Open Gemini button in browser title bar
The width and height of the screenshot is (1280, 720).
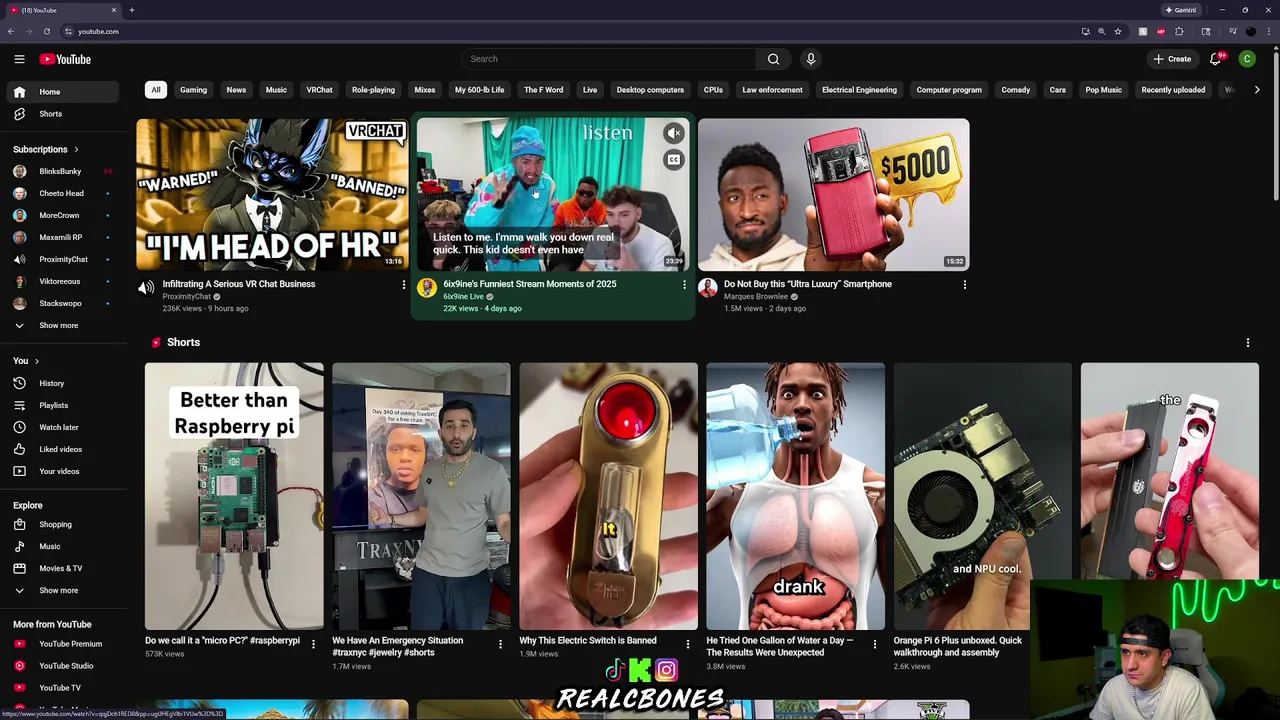[1181, 10]
